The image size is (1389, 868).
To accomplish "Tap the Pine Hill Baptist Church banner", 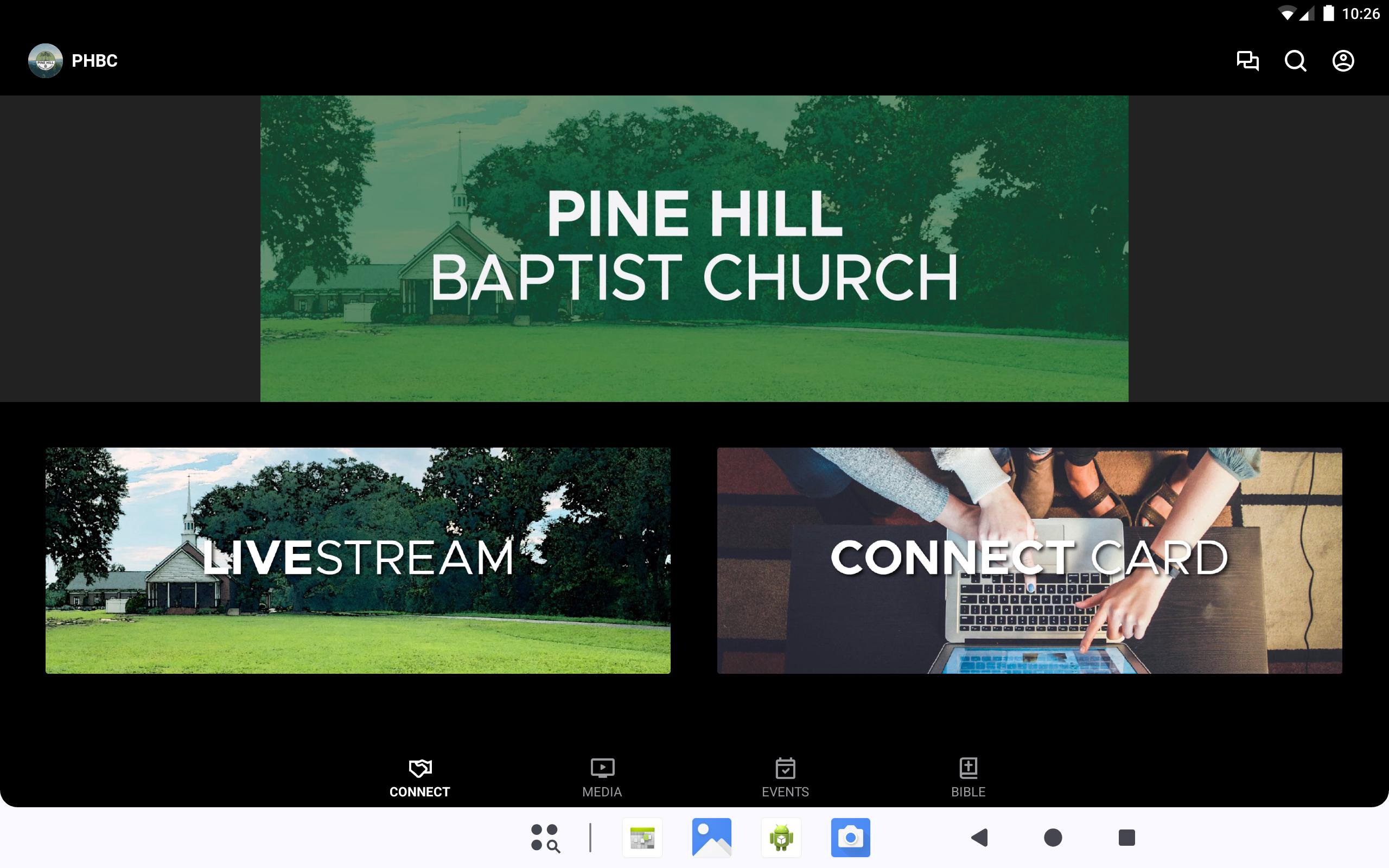I will (x=694, y=248).
